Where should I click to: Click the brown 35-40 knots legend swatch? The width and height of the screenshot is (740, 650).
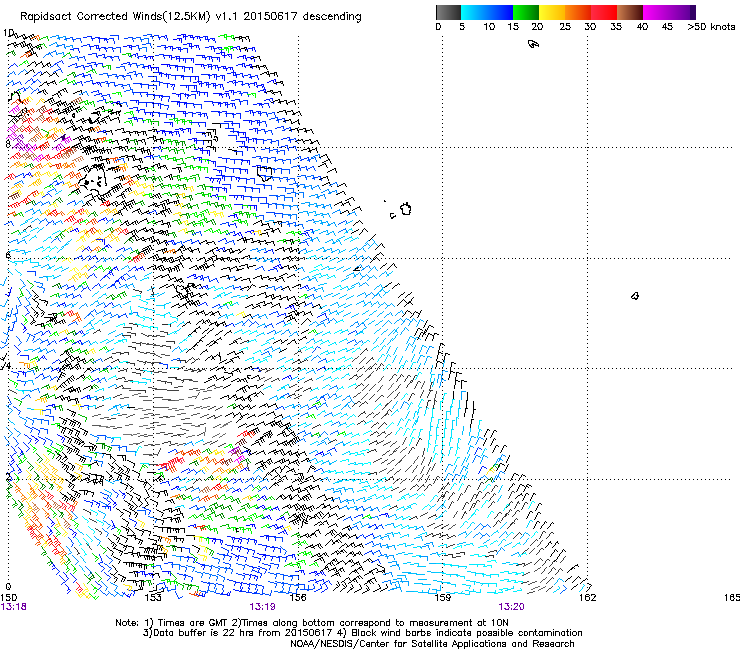pyautogui.click(x=630, y=12)
